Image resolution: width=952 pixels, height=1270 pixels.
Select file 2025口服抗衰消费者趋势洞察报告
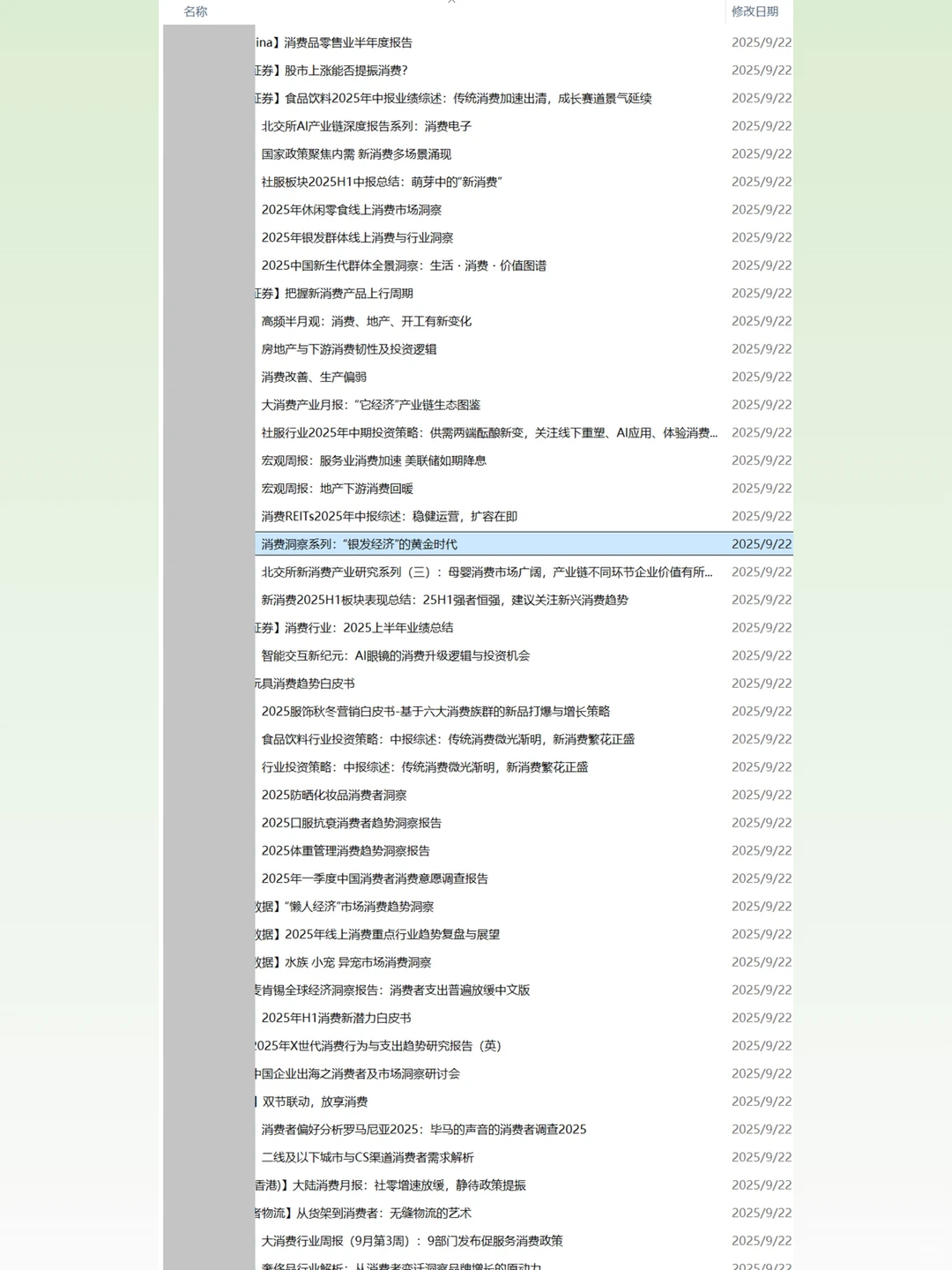352,824
